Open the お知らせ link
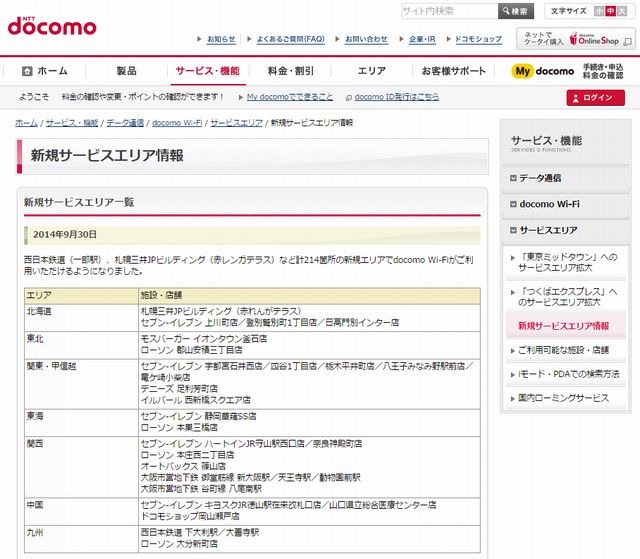 pos(221,39)
